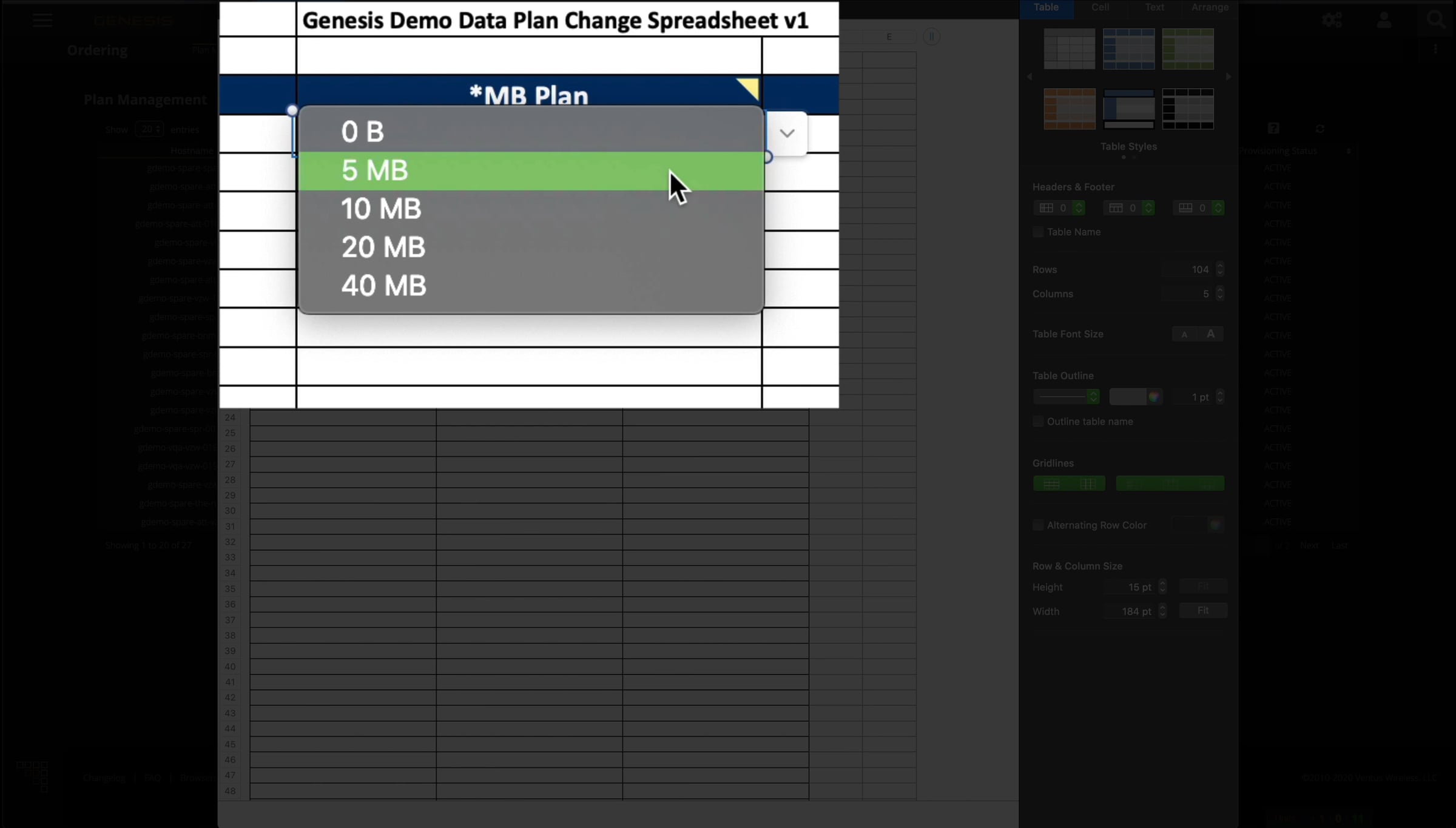Image resolution: width=1456 pixels, height=828 pixels.
Task: Open the settings gears icon
Action: coord(1332,20)
